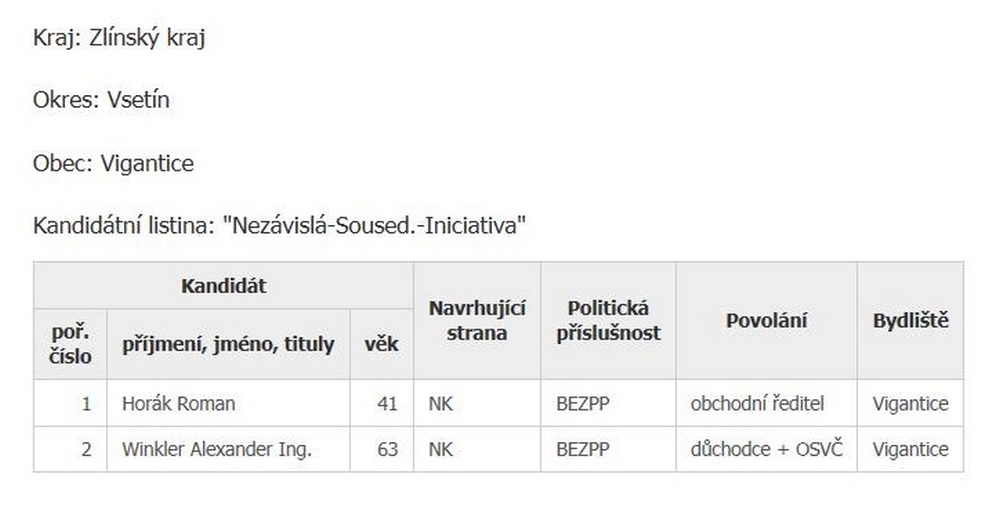
Task: Click the 'Navrhující strana' column header
Action: [x=477, y=321]
